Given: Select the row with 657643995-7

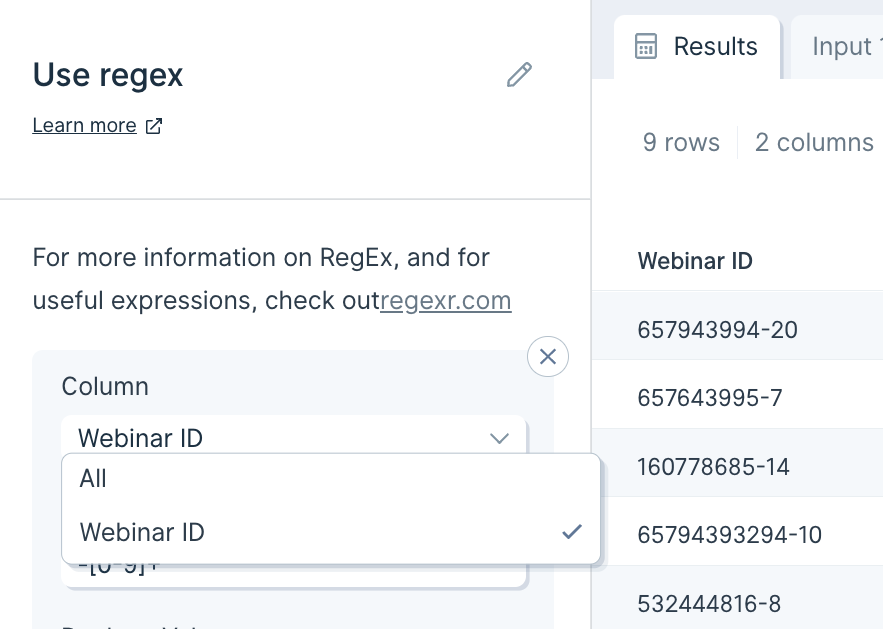Looking at the screenshot, I should coord(738,398).
